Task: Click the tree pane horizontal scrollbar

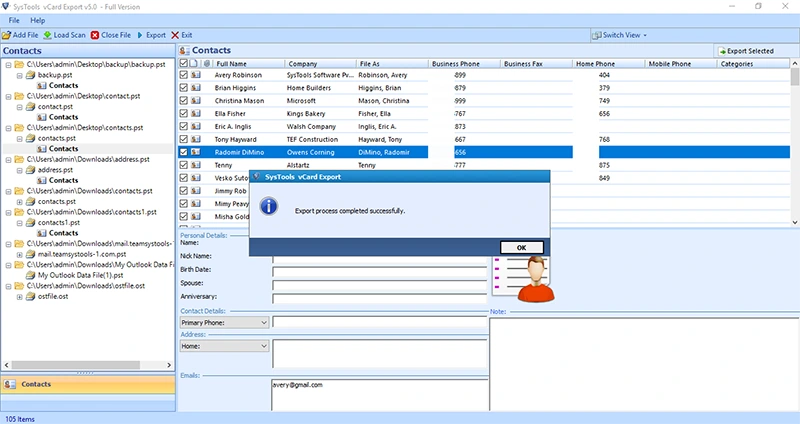Action: (x=76, y=365)
